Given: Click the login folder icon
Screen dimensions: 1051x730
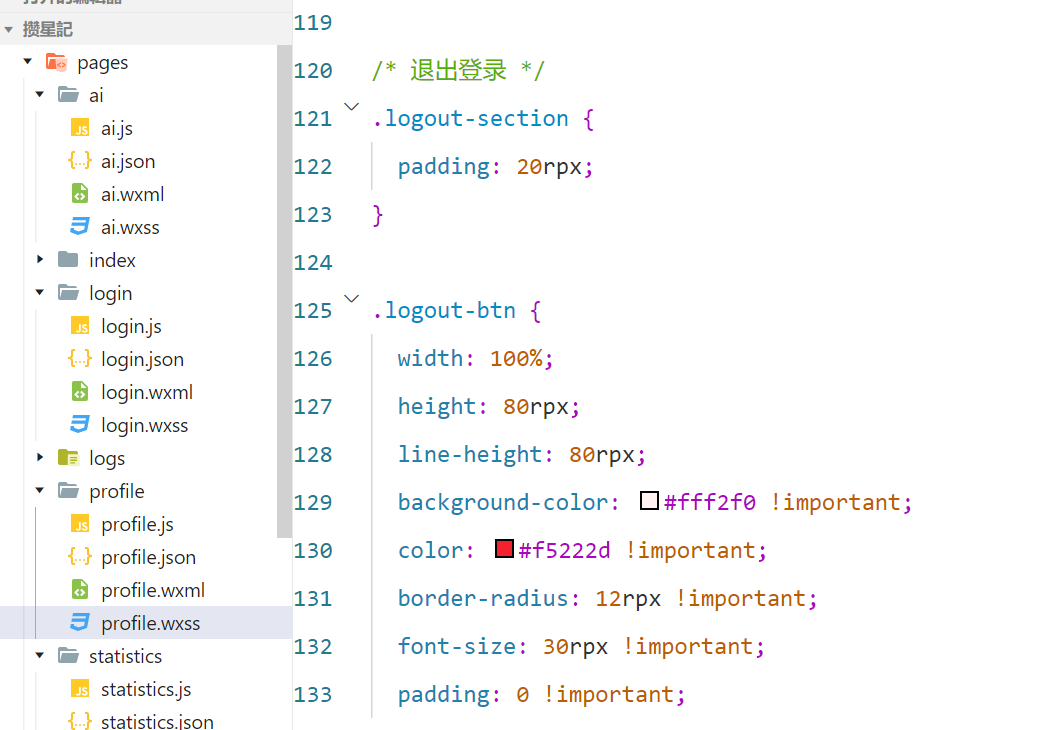Looking at the screenshot, I should 68,293.
